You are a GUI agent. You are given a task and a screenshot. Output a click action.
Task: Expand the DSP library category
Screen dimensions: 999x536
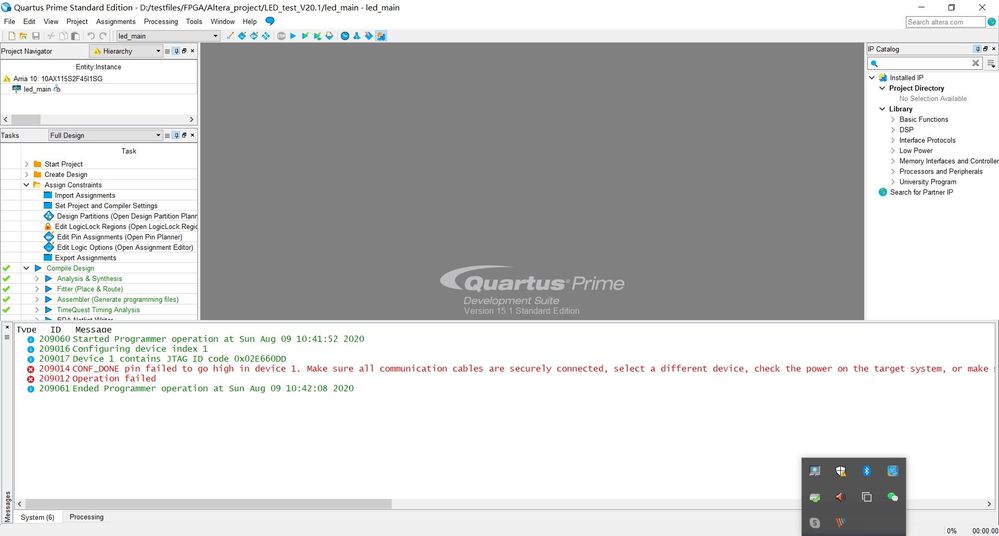point(893,129)
